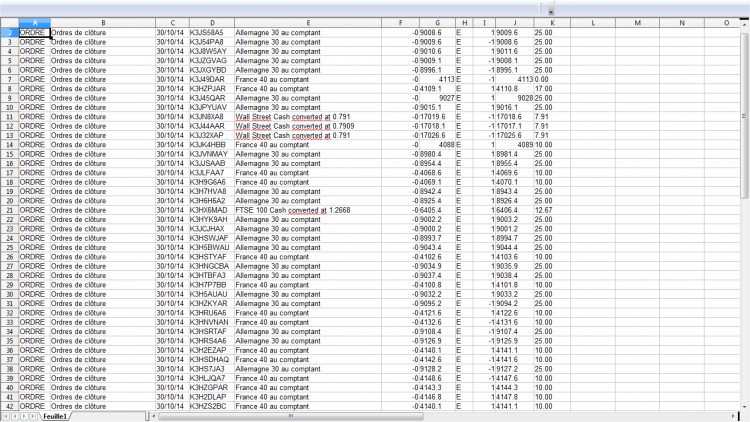The image size is (750, 422).
Task: Click the value 12.67 in column K
Action: coord(552,210)
